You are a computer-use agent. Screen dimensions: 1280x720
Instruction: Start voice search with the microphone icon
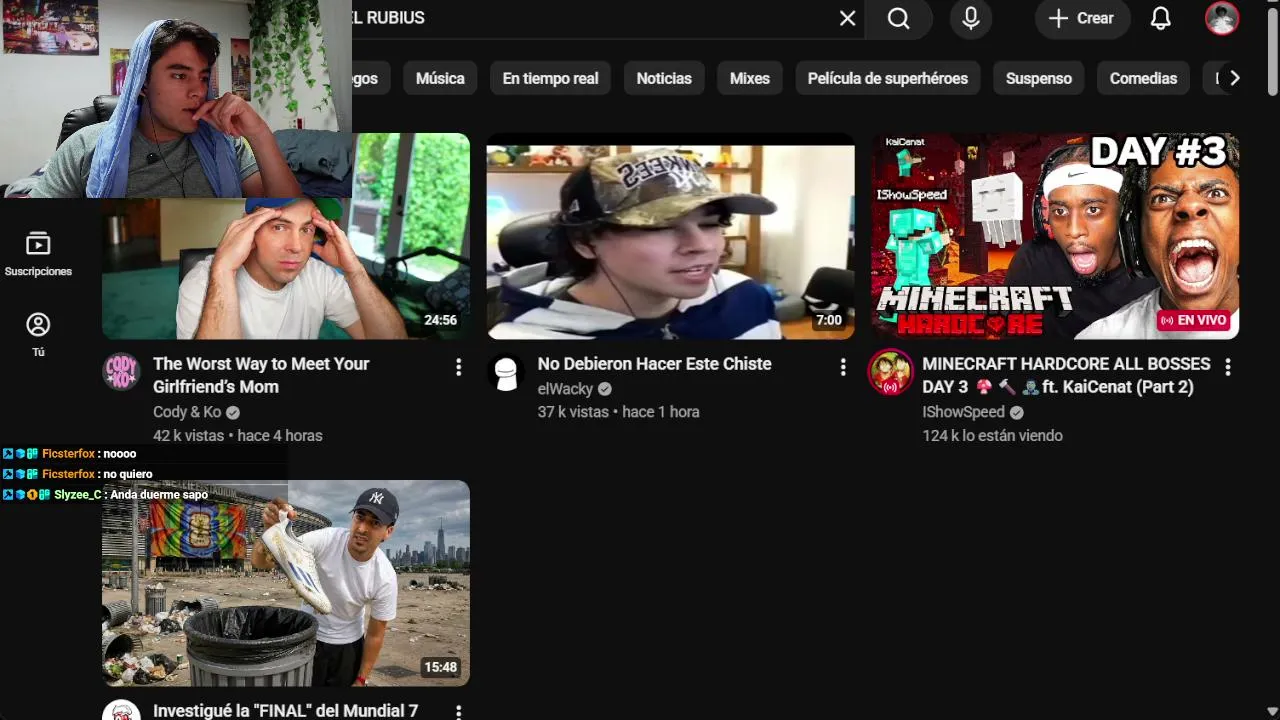[970, 18]
